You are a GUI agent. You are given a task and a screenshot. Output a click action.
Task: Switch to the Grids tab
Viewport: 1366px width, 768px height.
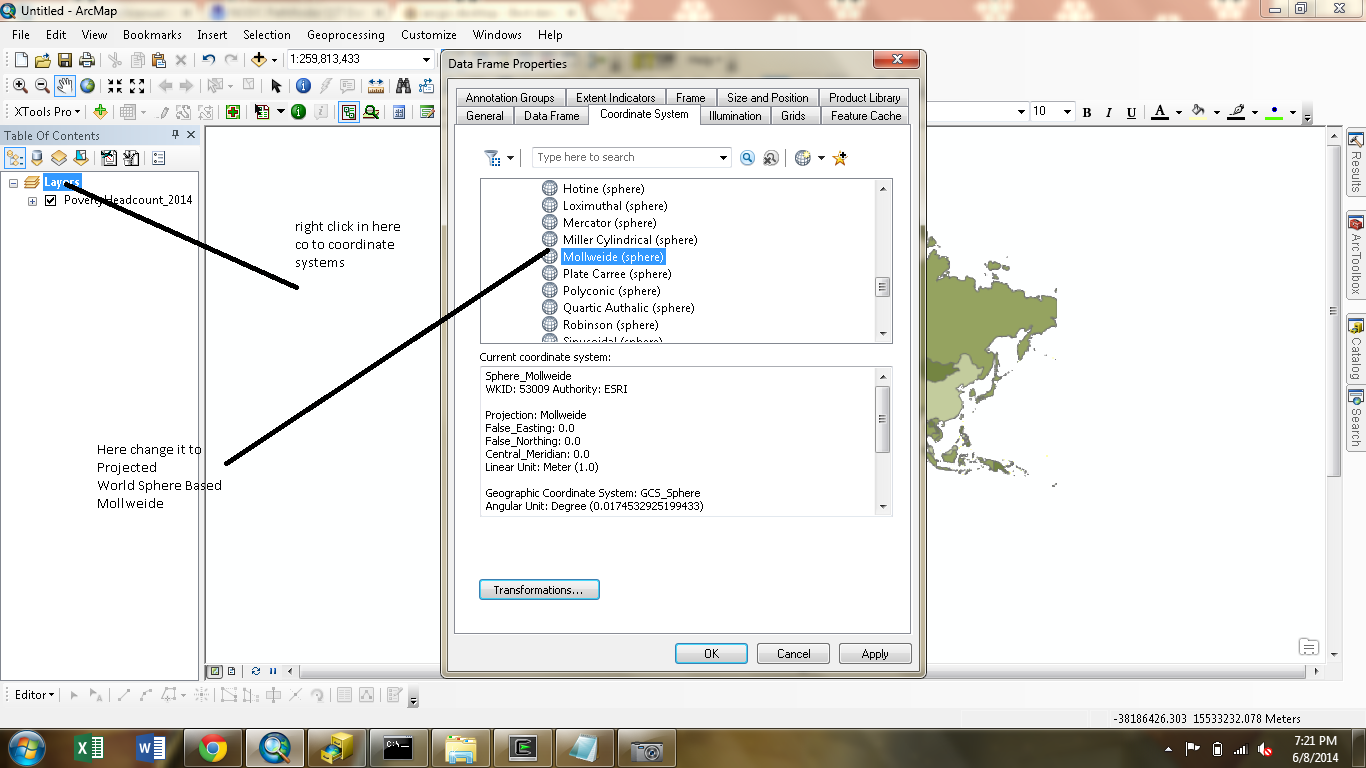793,116
